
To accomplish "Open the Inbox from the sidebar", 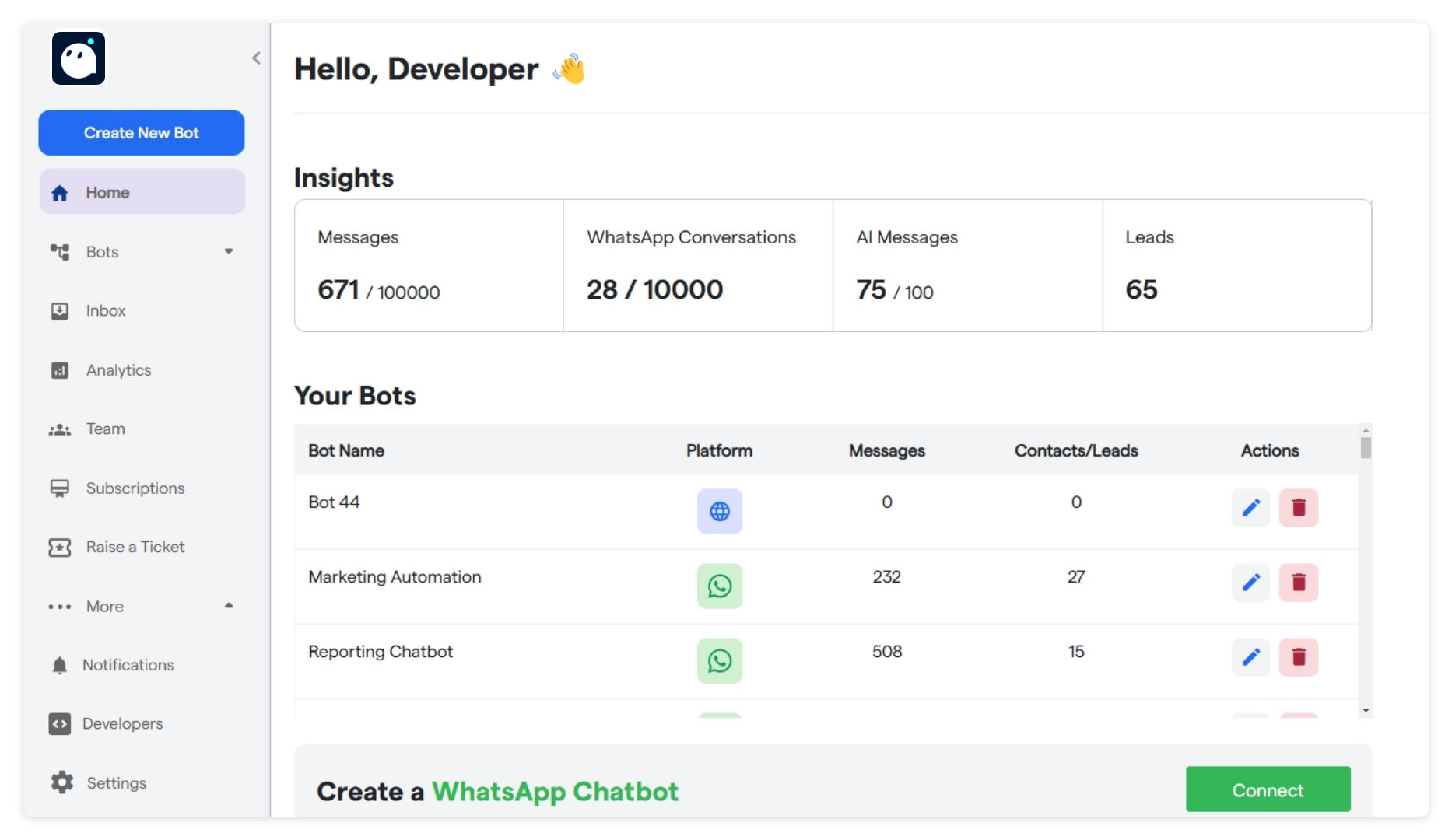I will pyautogui.click(x=105, y=310).
